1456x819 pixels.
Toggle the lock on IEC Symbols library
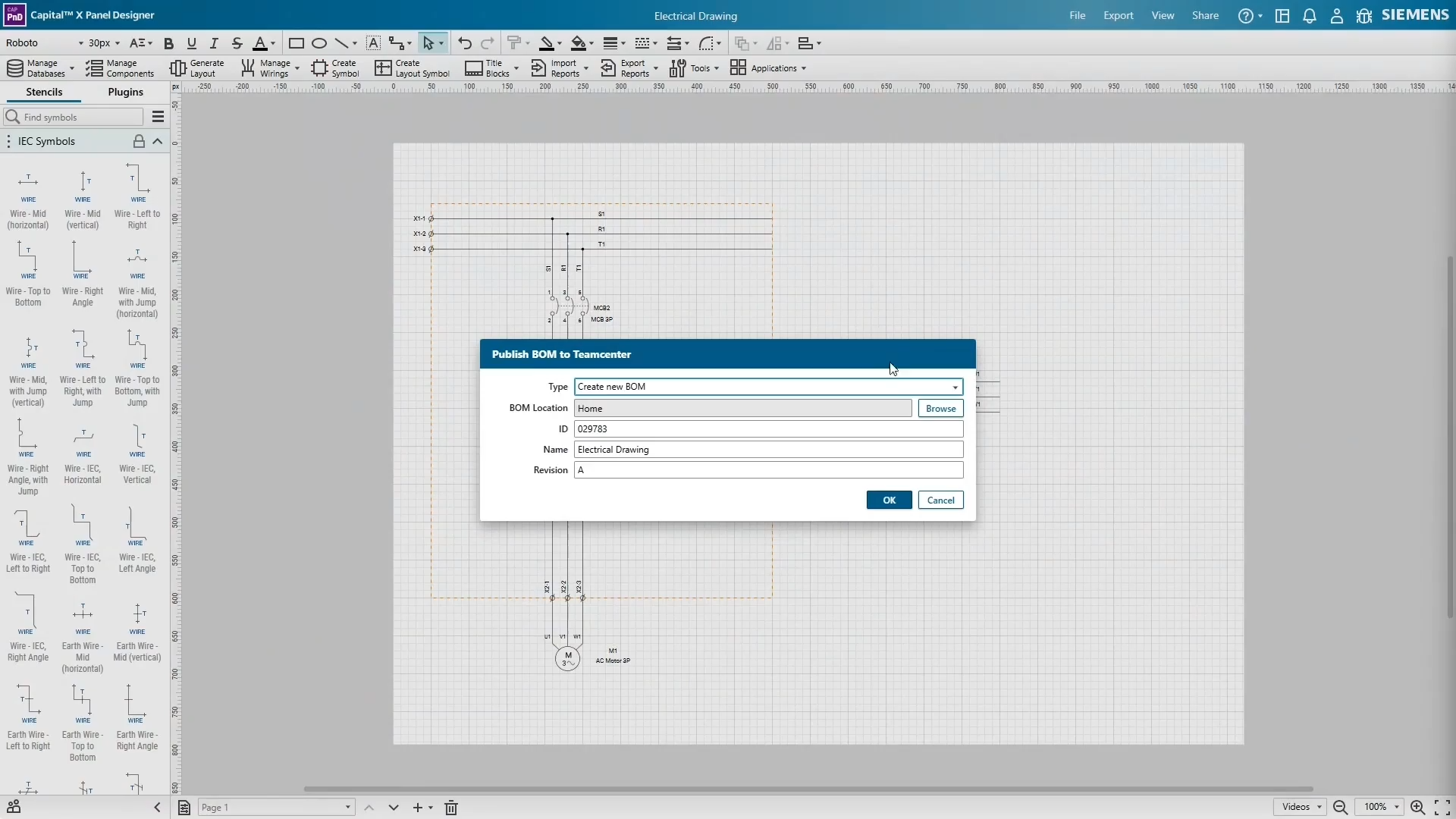(139, 141)
